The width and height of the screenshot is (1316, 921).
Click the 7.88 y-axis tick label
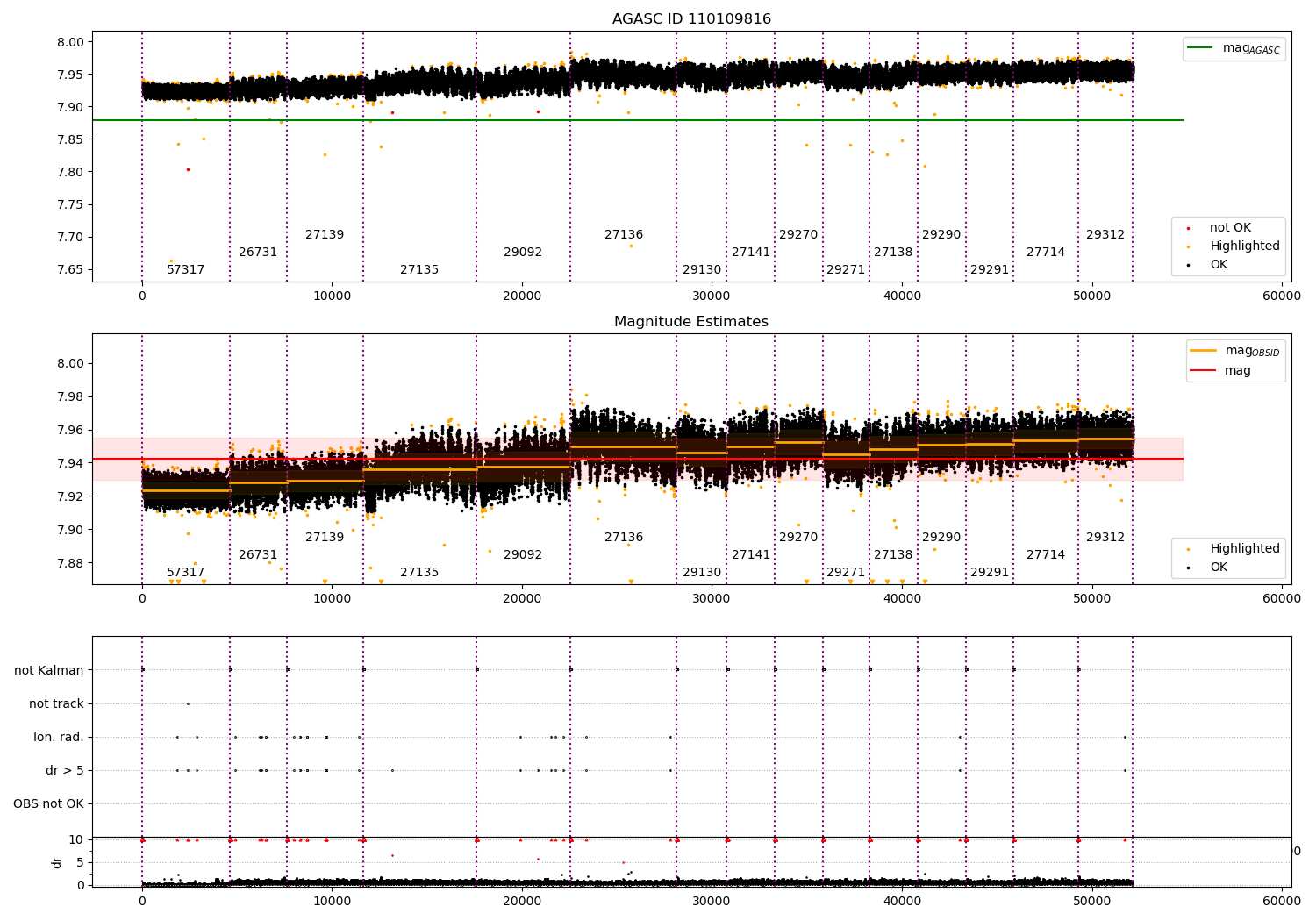pos(70,563)
